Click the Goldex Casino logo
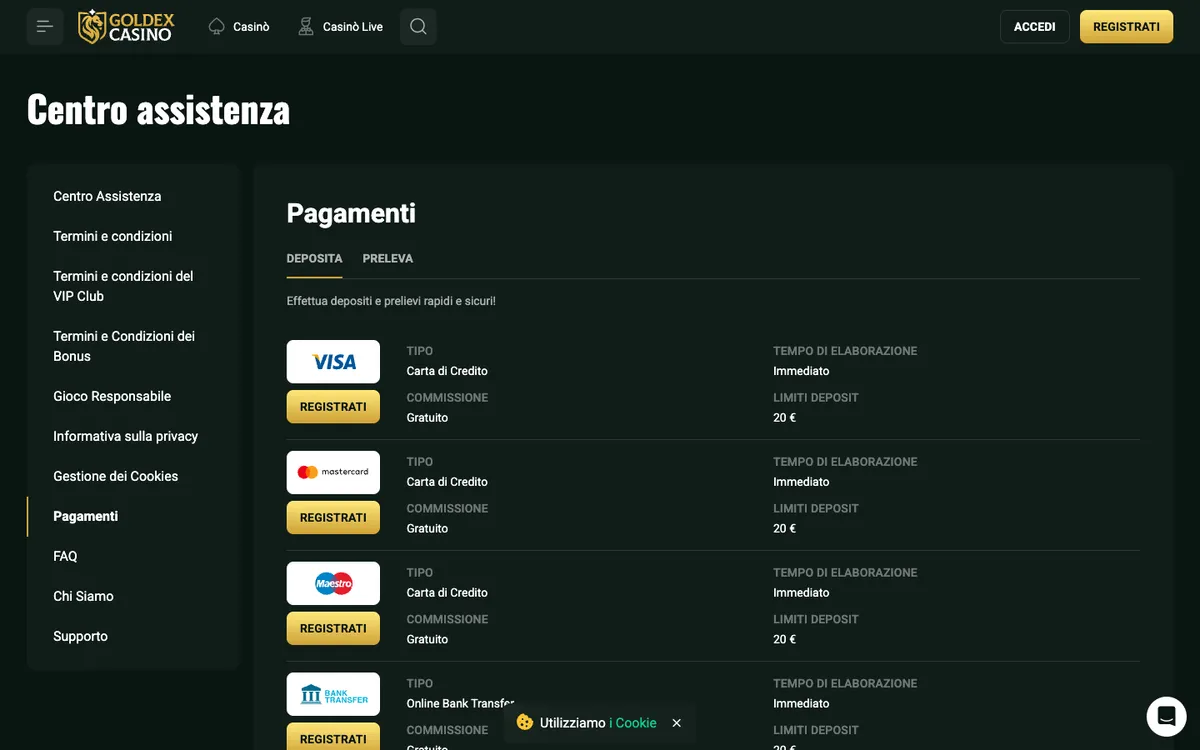The height and width of the screenshot is (750, 1200). point(126,26)
